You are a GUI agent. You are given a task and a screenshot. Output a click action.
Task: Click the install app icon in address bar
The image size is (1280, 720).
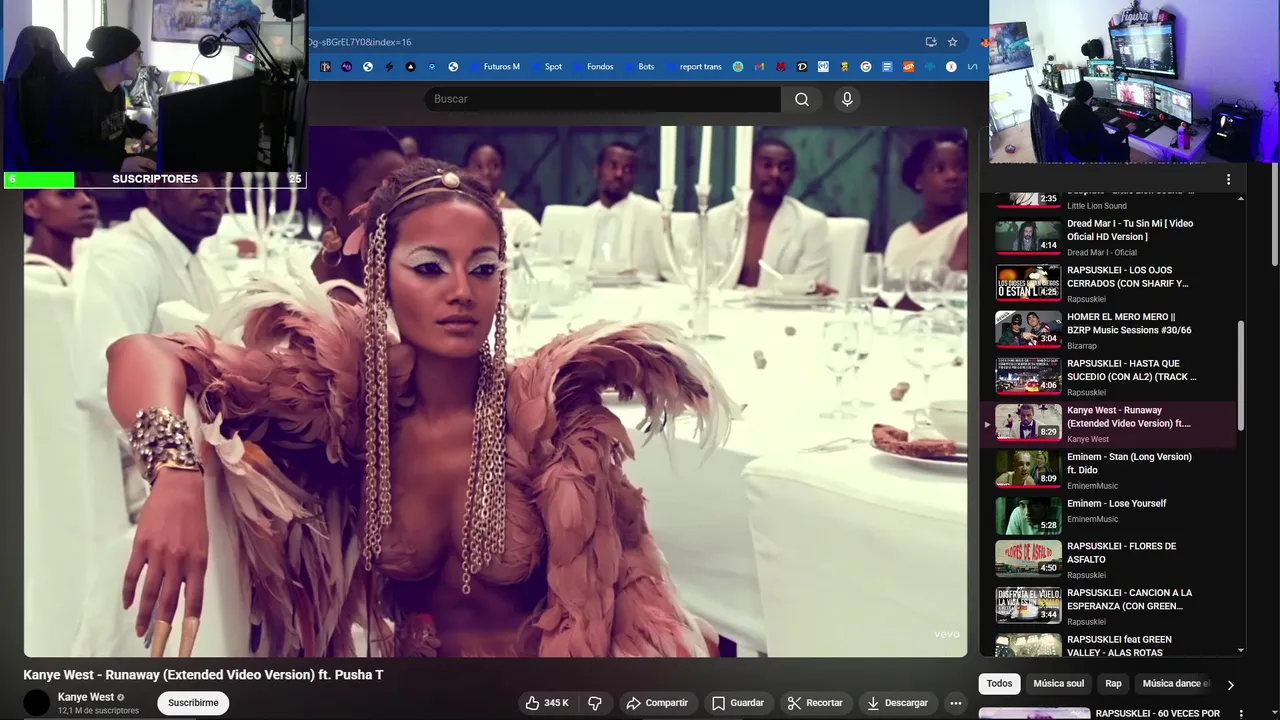pyautogui.click(x=931, y=42)
